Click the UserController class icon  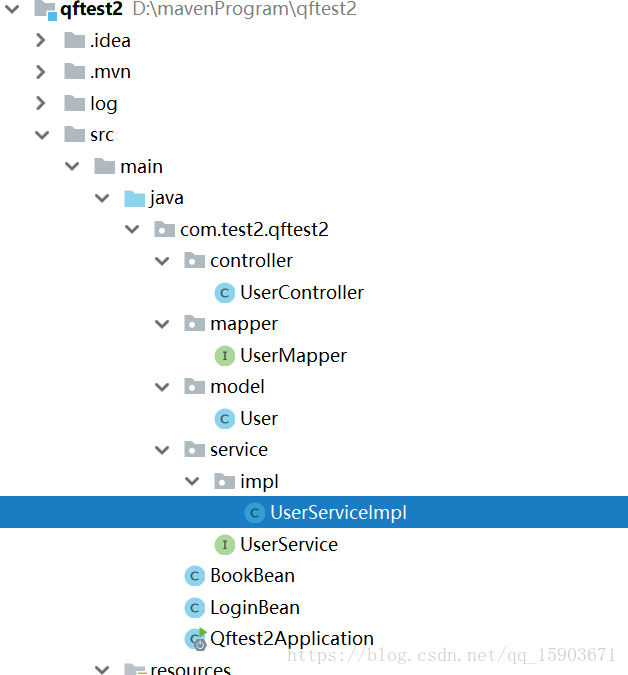coord(225,293)
